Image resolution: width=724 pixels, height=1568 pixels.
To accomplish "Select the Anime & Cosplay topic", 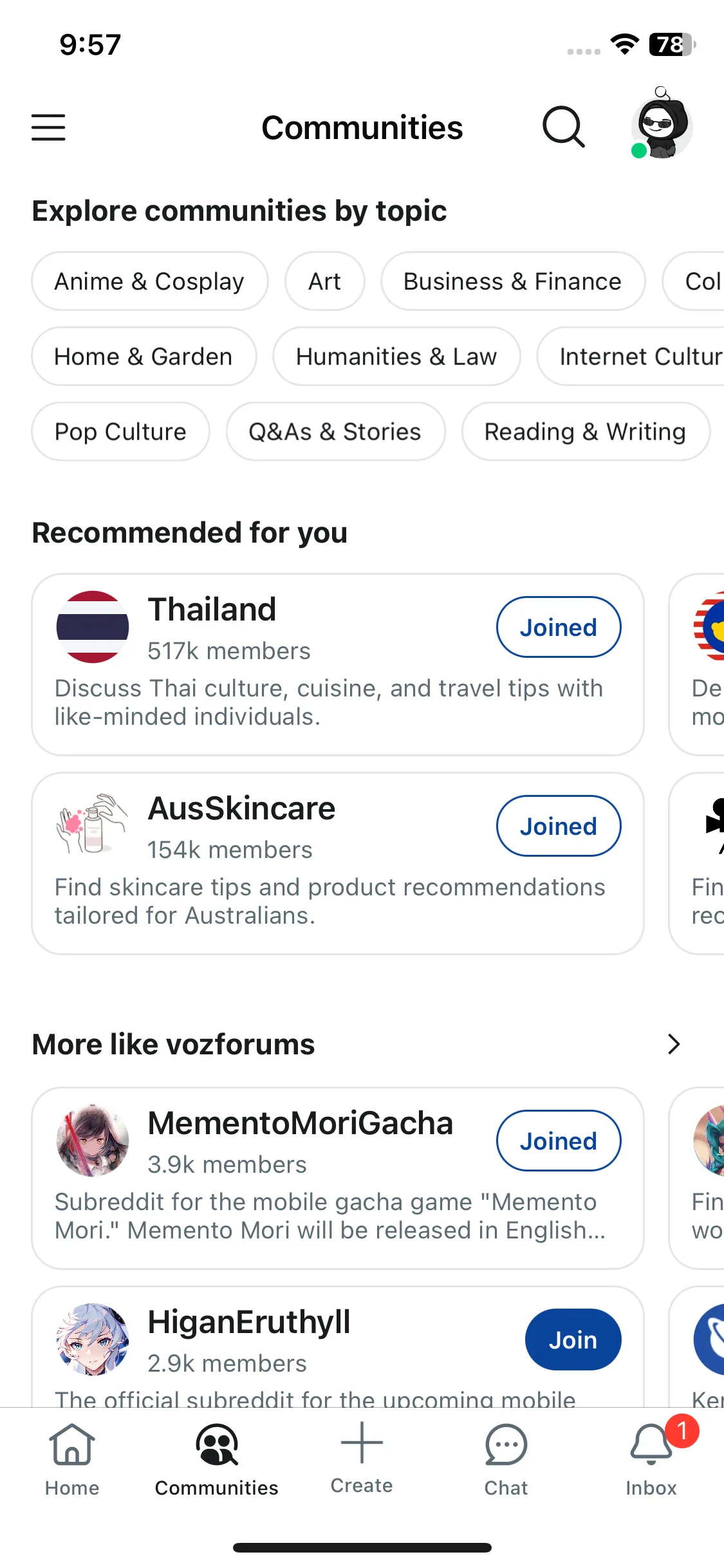I will click(149, 281).
